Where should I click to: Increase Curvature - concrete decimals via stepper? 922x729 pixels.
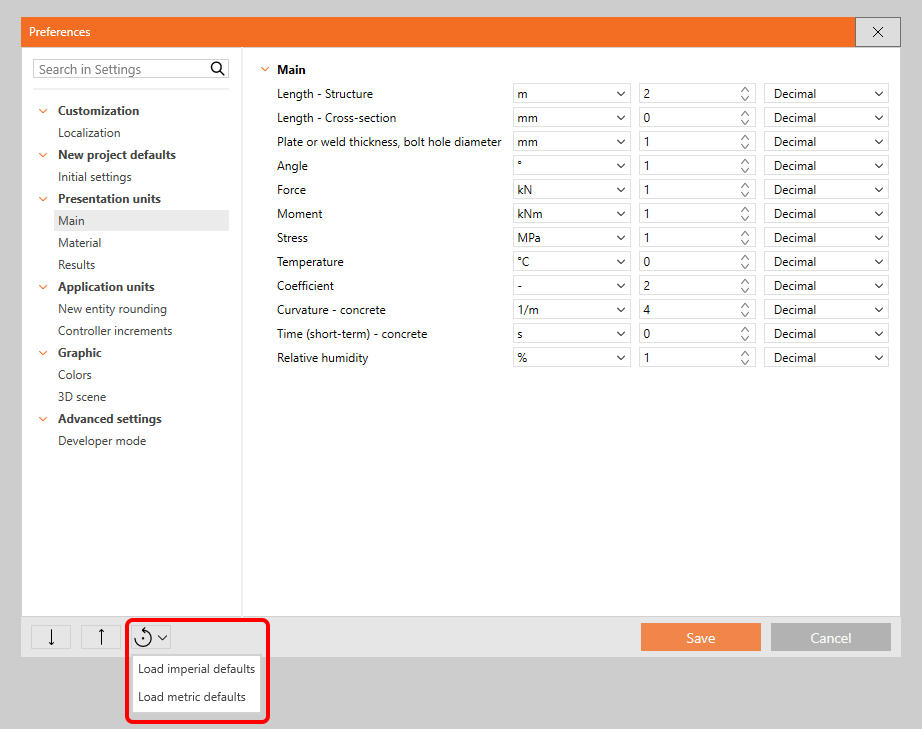point(744,305)
